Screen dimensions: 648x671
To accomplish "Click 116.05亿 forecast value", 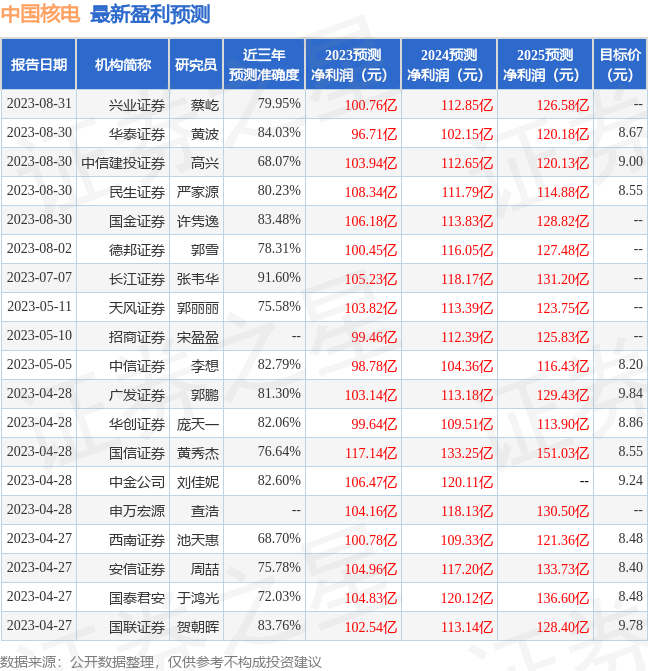I will 467,250.
